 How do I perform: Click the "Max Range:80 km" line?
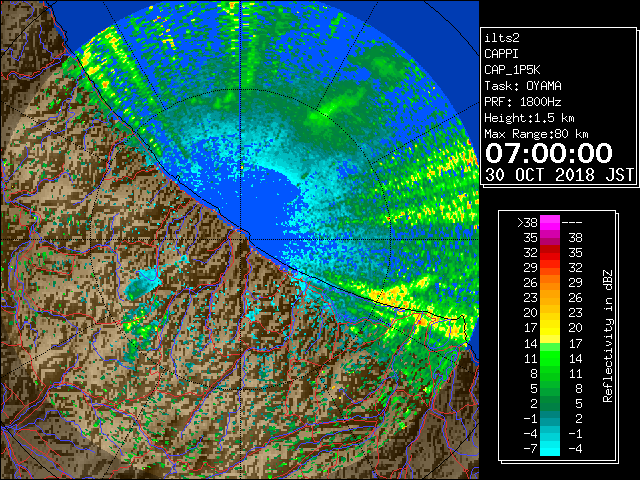[x=536, y=134]
